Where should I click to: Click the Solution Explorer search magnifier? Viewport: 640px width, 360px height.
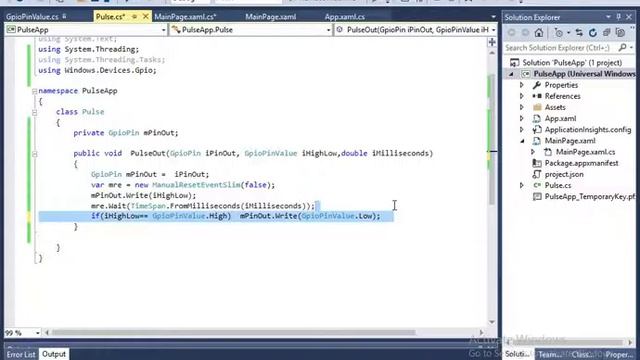point(622,48)
